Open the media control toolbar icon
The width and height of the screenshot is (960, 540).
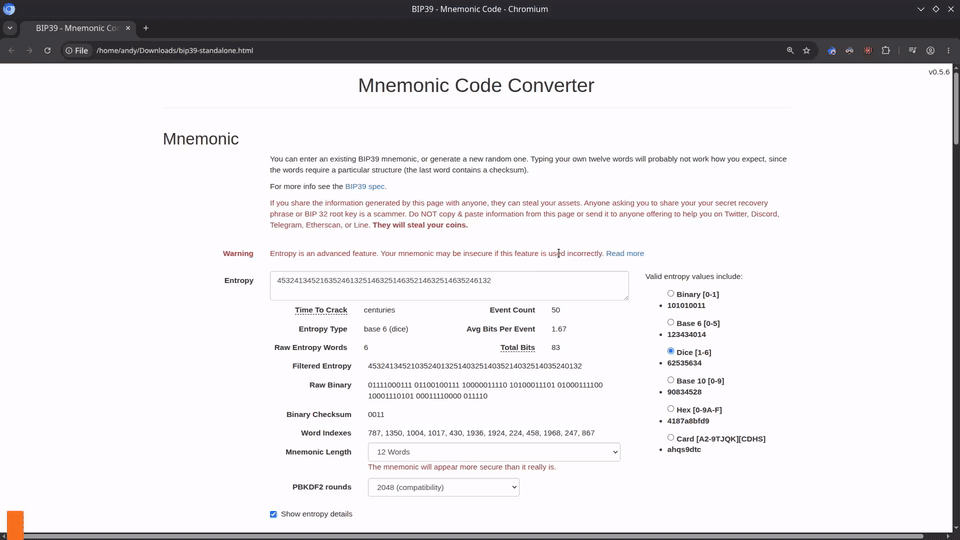point(912,51)
